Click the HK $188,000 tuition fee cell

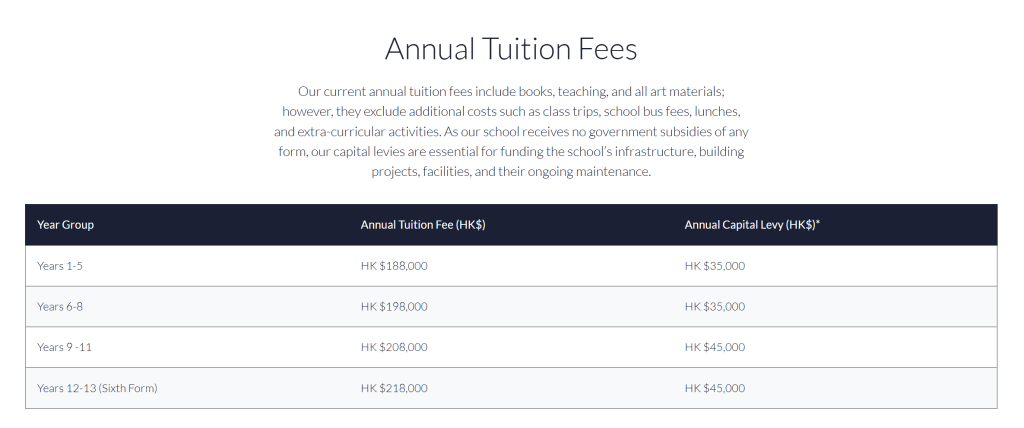394,266
